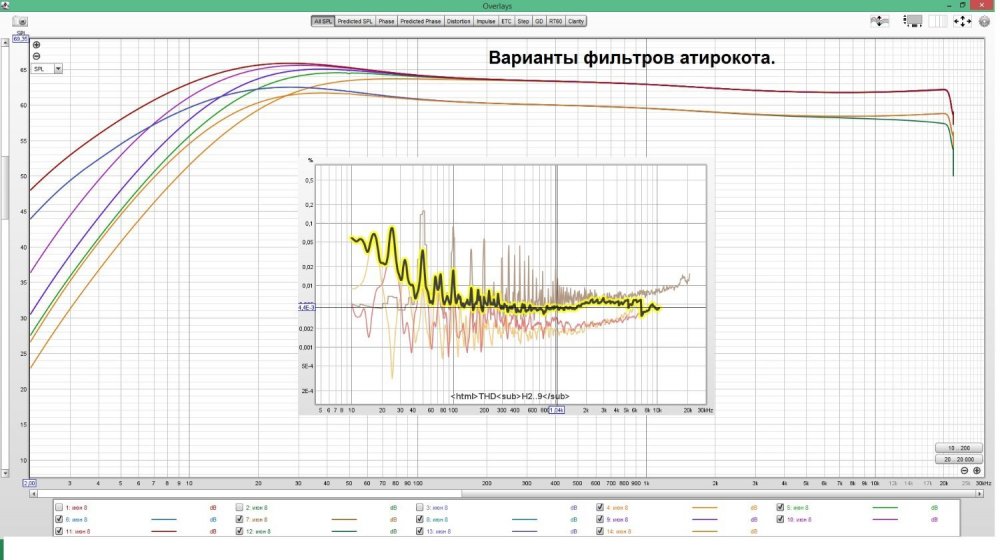Set range with the 20..20 000 button

pos(959,459)
